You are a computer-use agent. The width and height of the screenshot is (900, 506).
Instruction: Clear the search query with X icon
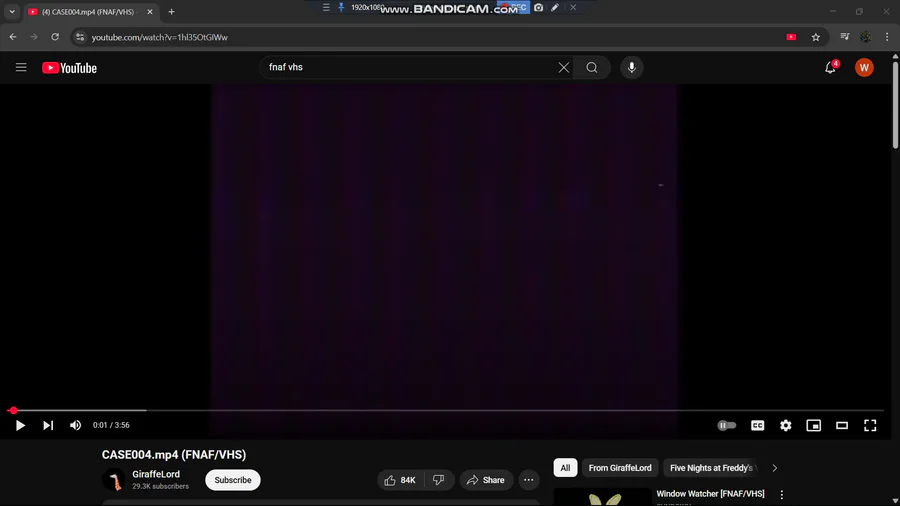pyautogui.click(x=564, y=68)
